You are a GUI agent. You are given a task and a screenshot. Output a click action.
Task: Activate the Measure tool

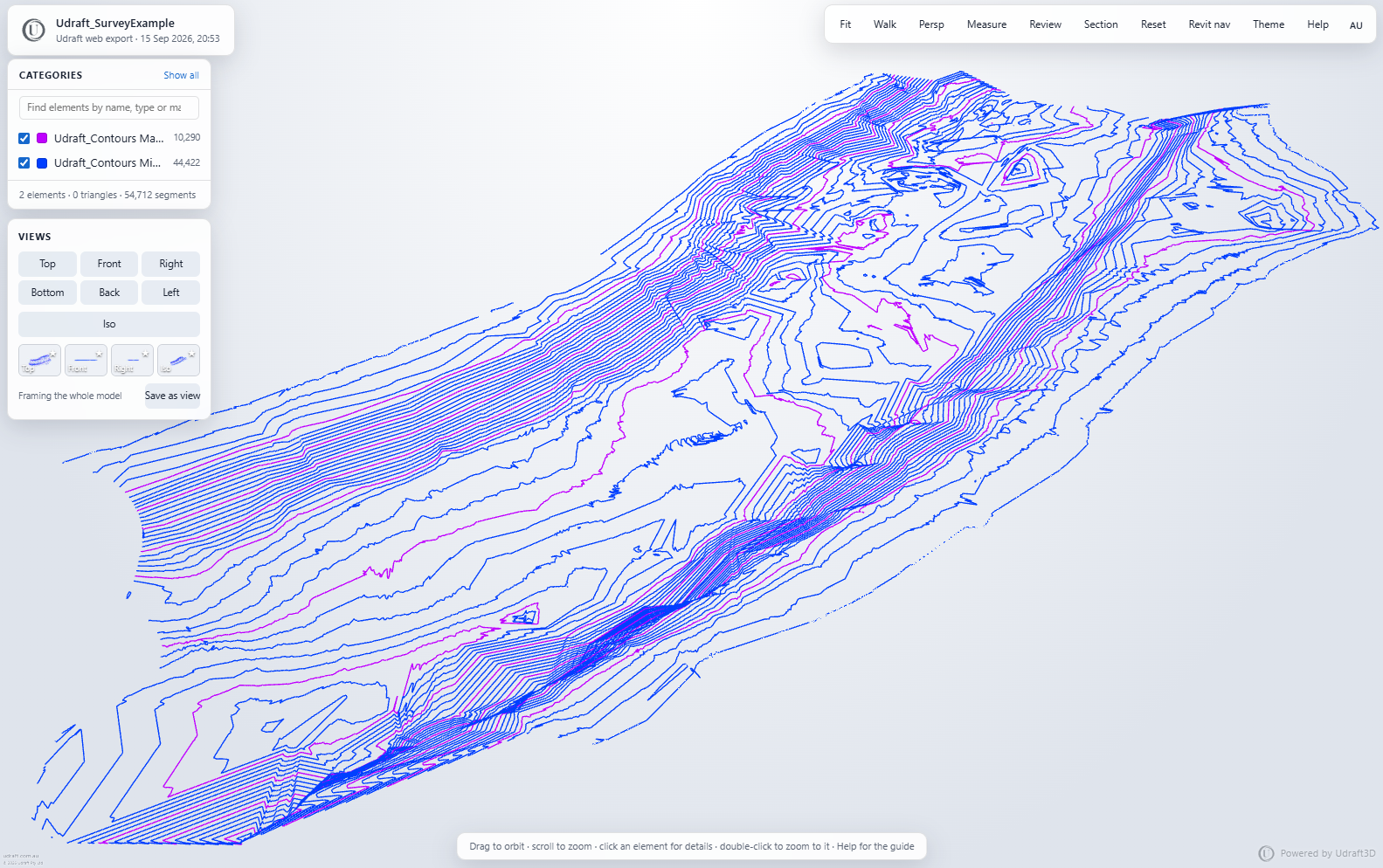point(986,24)
